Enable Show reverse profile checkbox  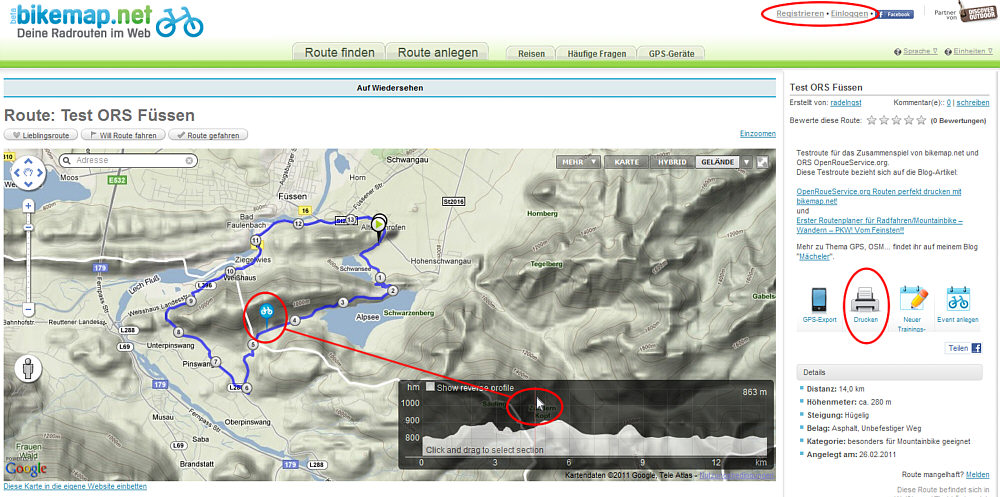431,387
